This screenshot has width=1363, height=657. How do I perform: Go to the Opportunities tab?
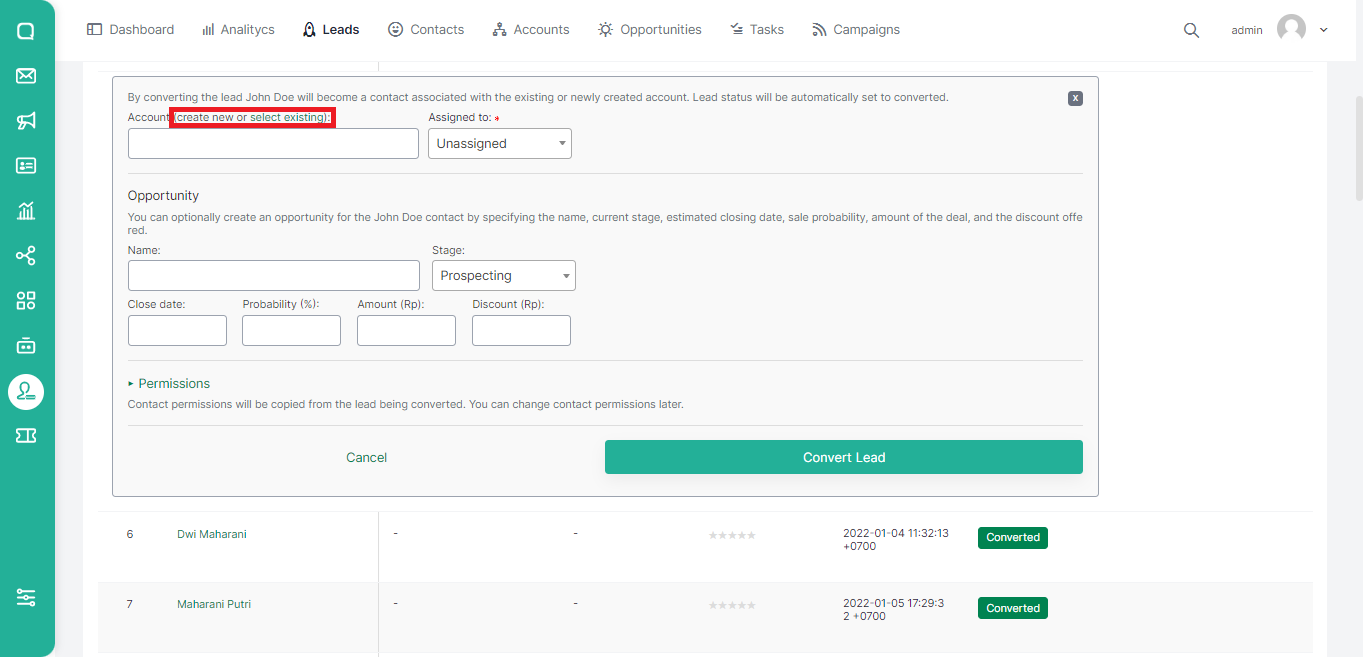(x=650, y=30)
